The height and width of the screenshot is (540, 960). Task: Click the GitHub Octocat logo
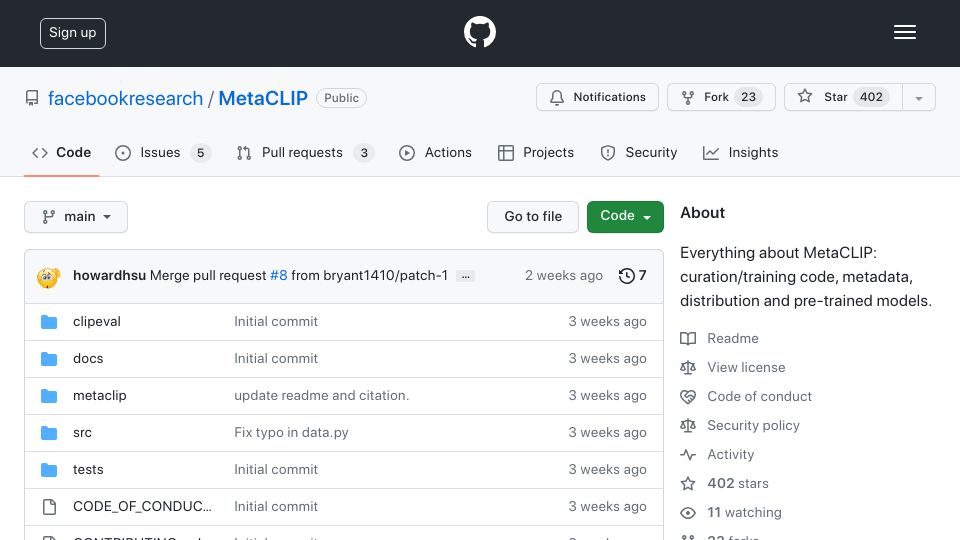coord(479,32)
